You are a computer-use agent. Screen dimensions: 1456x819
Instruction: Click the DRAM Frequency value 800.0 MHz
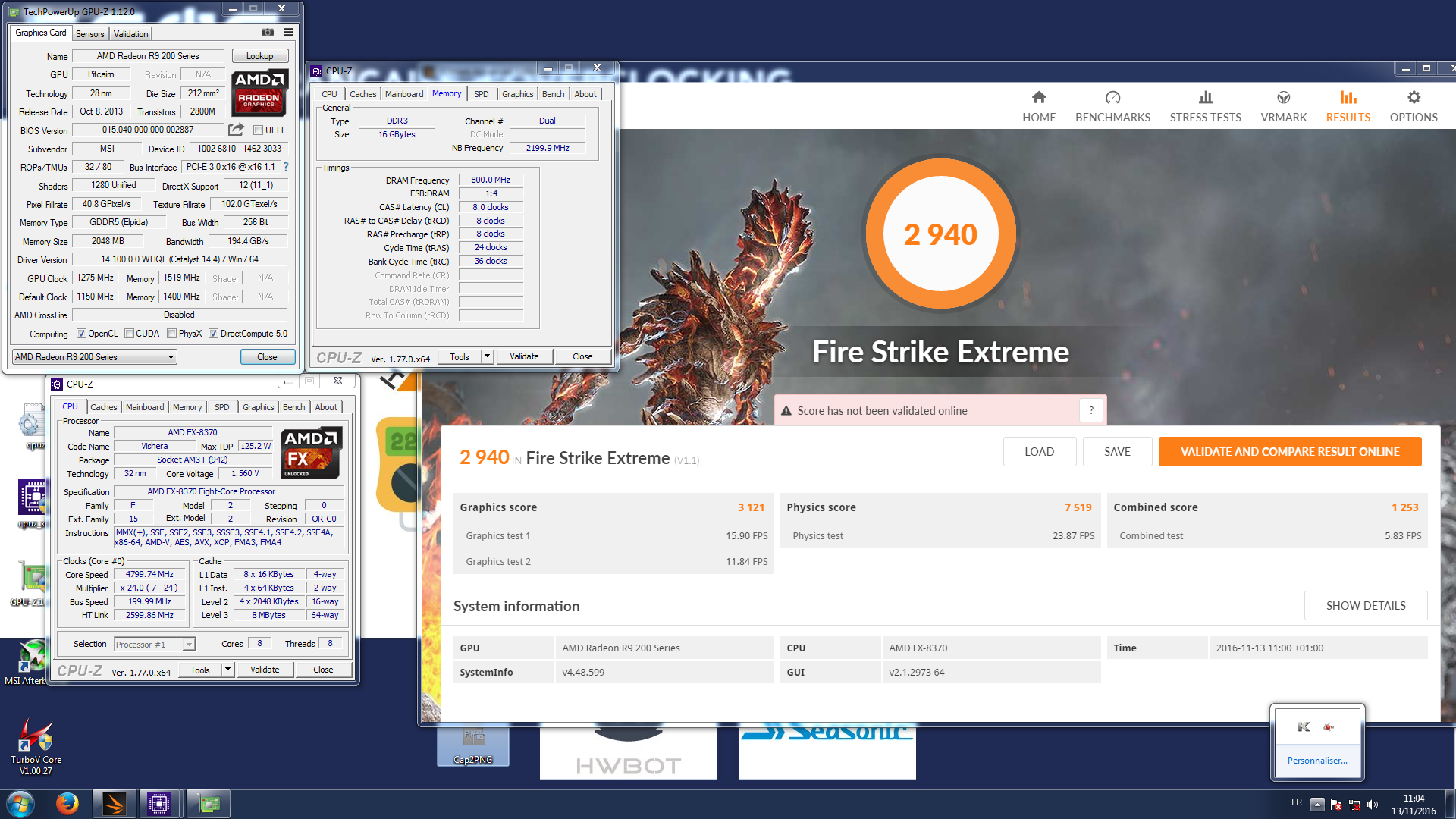(x=491, y=180)
